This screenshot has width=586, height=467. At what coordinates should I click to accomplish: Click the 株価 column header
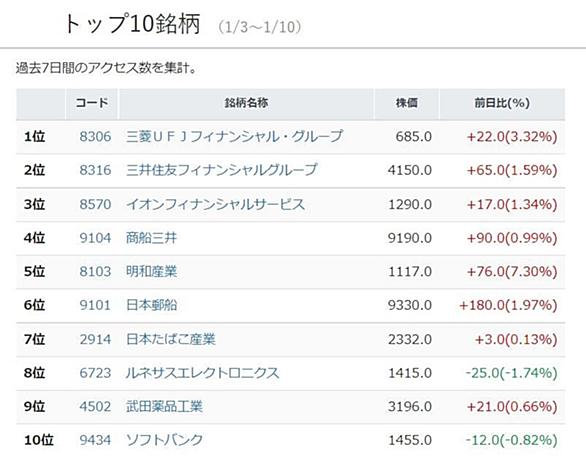pos(407,103)
